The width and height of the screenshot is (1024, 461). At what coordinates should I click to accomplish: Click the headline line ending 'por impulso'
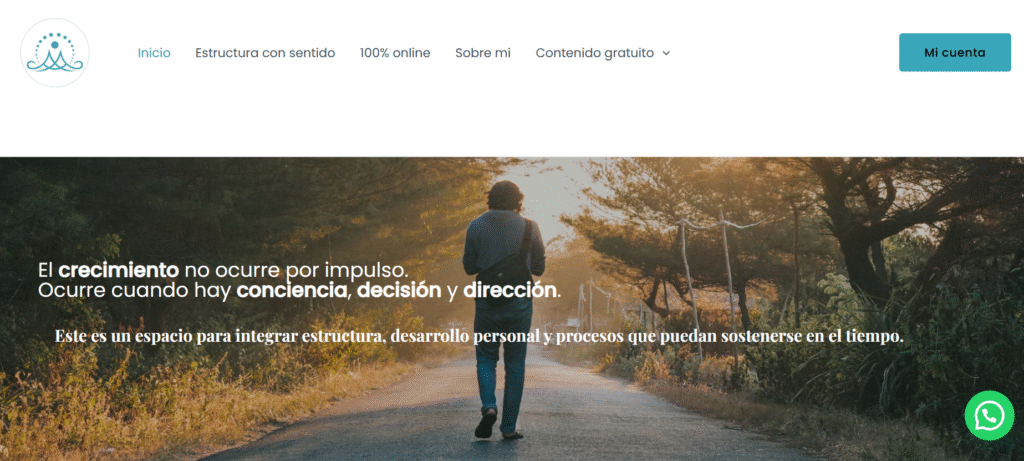pos(223,270)
